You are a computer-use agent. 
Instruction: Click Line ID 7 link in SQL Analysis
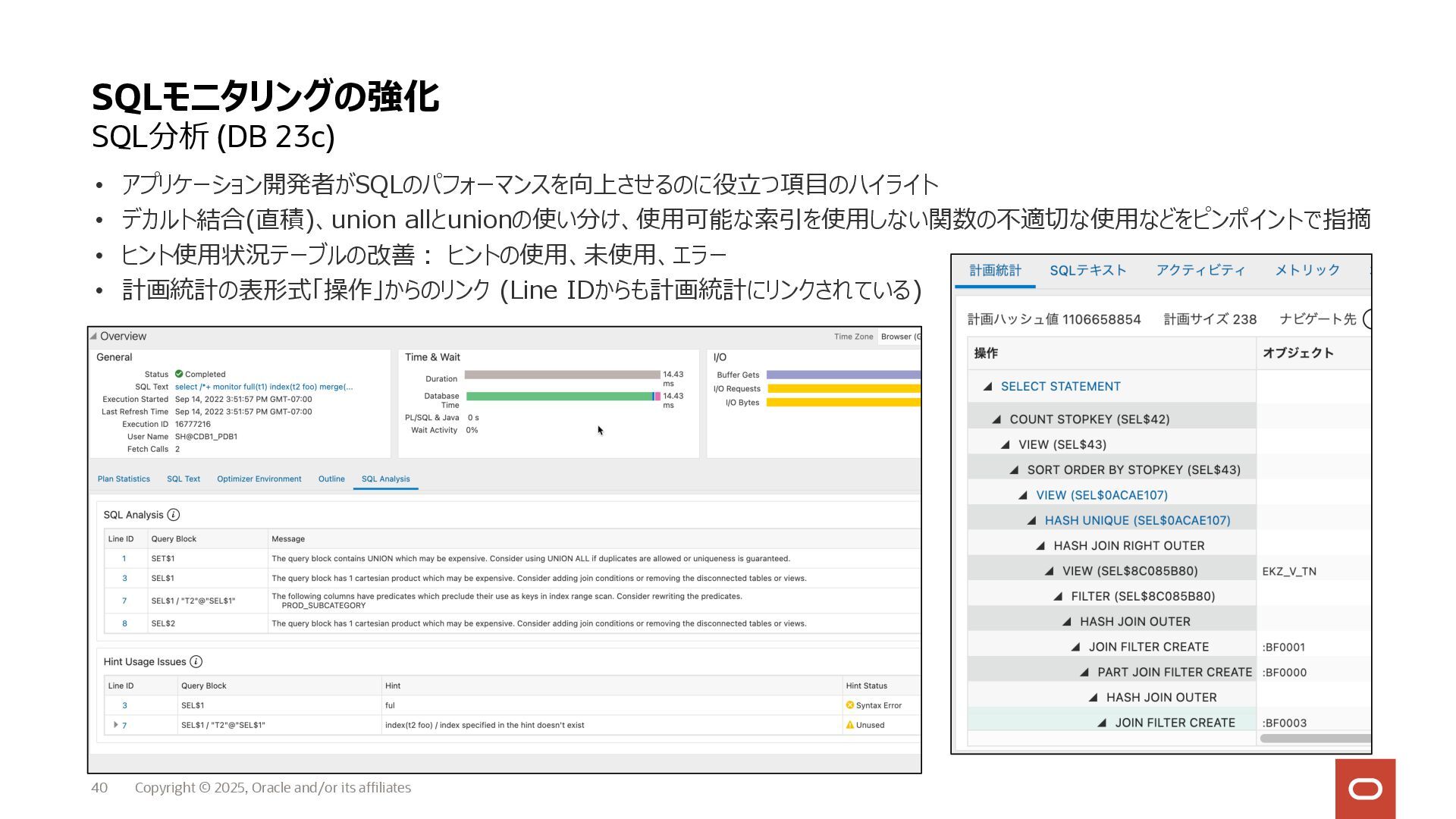click(124, 601)
